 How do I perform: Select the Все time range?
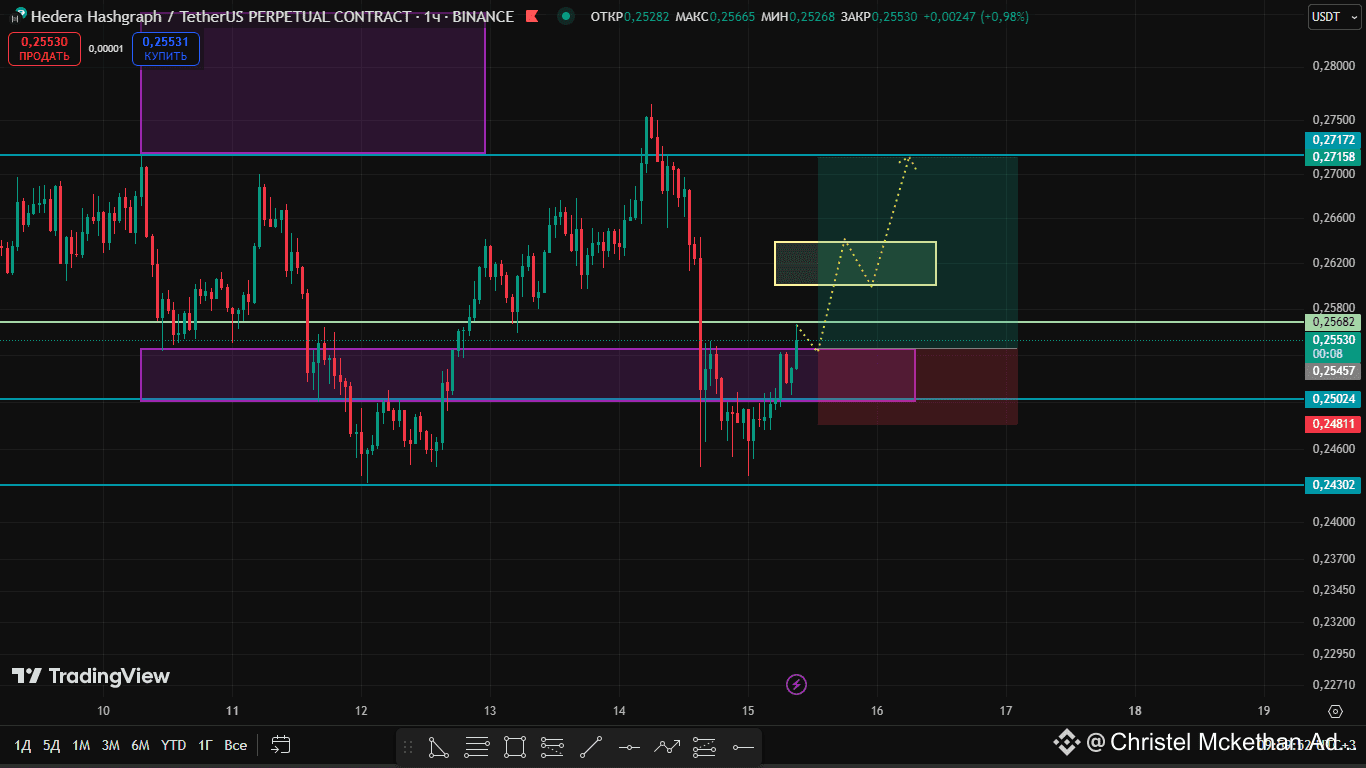(x=235, y=745)
